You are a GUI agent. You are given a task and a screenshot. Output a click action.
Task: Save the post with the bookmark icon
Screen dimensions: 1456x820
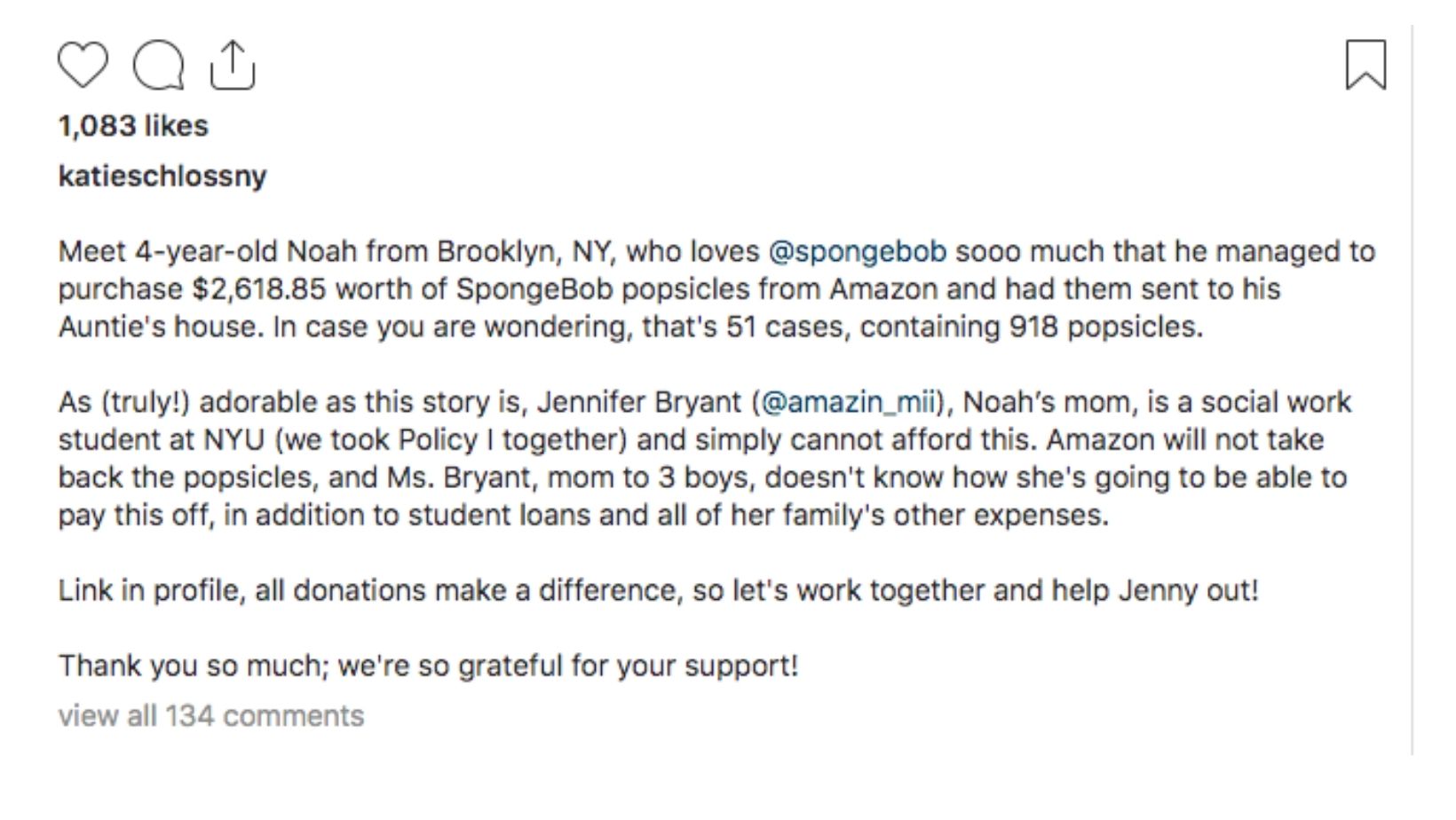[x=1365, y=65]
